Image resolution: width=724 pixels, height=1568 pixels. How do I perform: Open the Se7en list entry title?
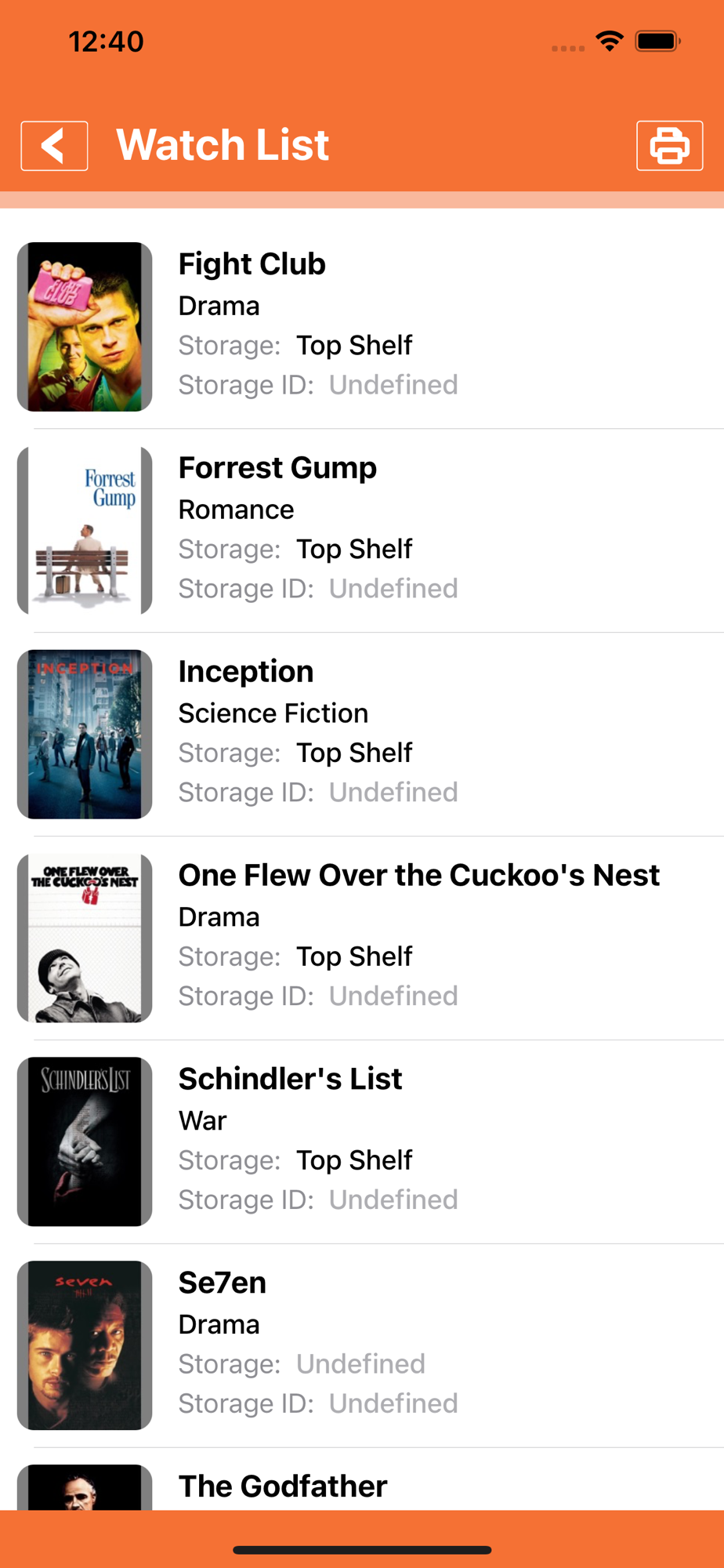point(223,1283)
